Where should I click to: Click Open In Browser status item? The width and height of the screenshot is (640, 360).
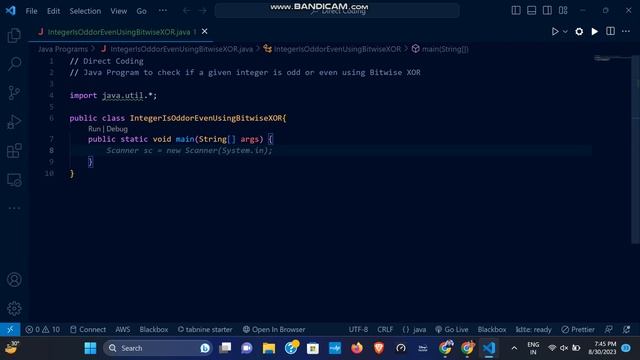click(x=274, y=329)
